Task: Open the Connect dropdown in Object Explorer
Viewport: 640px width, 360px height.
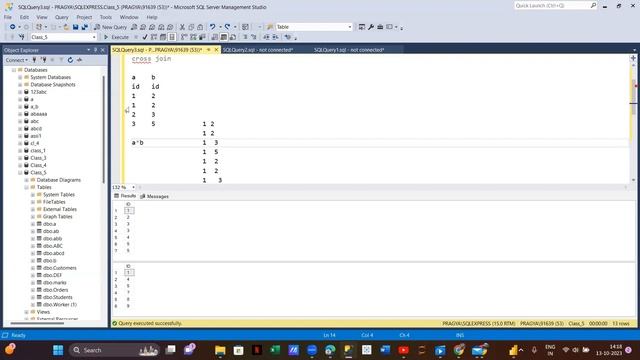Action: (x=17, y=60)
